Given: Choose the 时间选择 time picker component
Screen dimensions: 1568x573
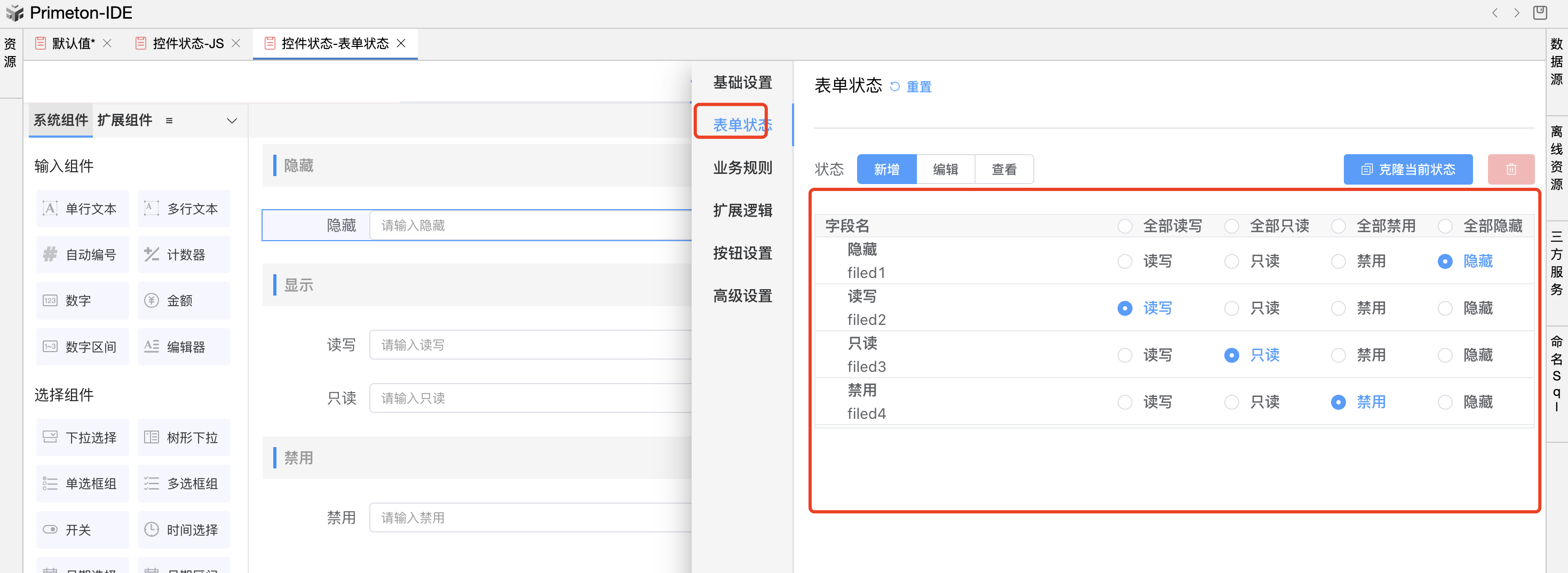Looking at the screenshot, I should [x=184, y=529].
